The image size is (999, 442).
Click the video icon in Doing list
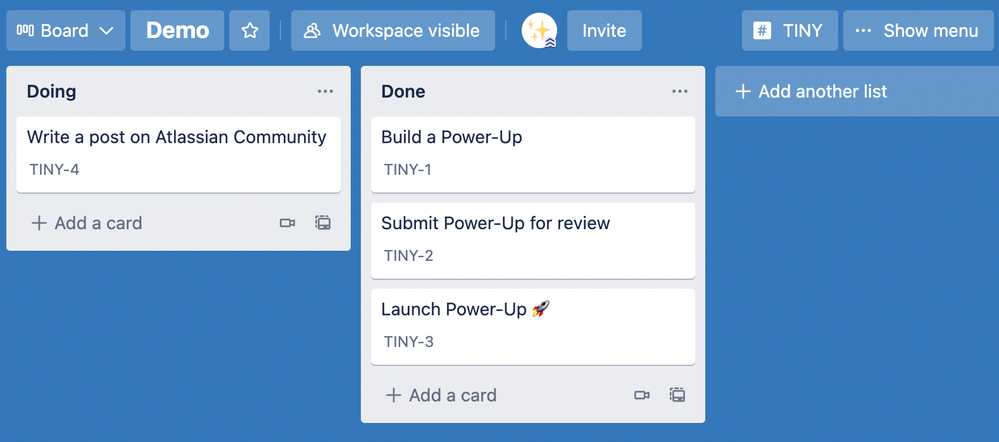click(287, 223)
